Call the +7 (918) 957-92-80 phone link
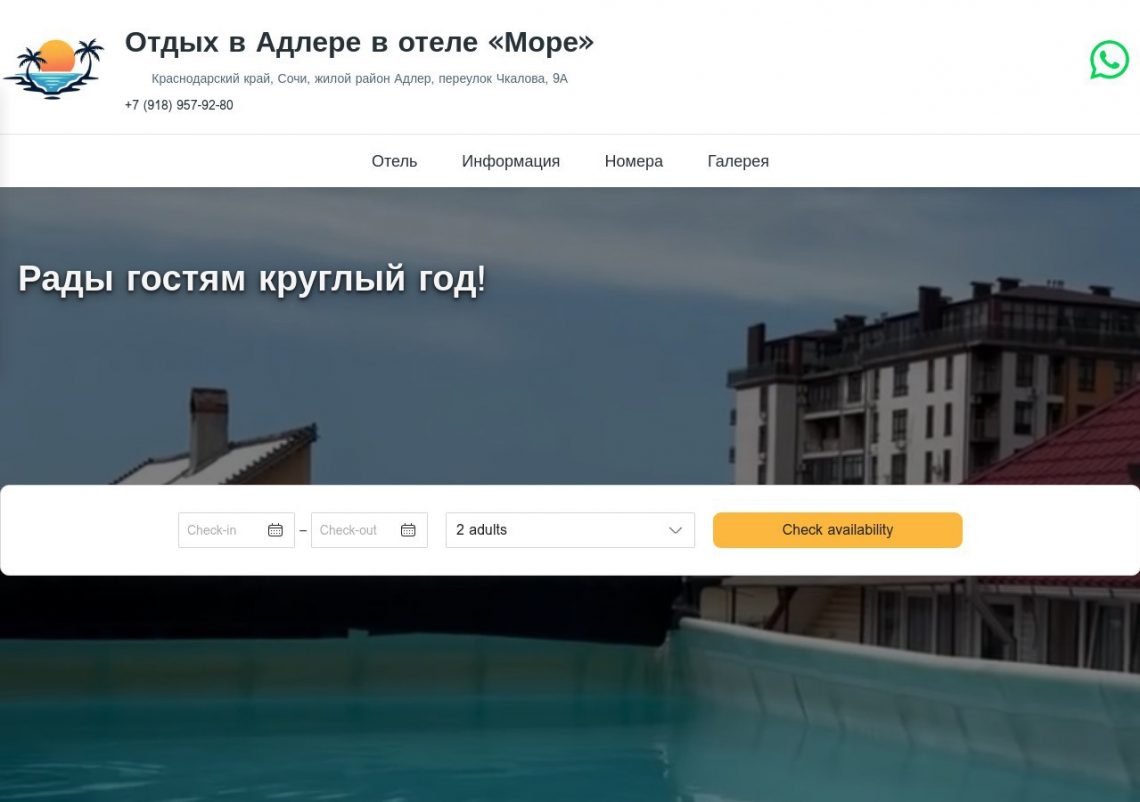This screenshot has width=1140, height=802. pos(179,105)
